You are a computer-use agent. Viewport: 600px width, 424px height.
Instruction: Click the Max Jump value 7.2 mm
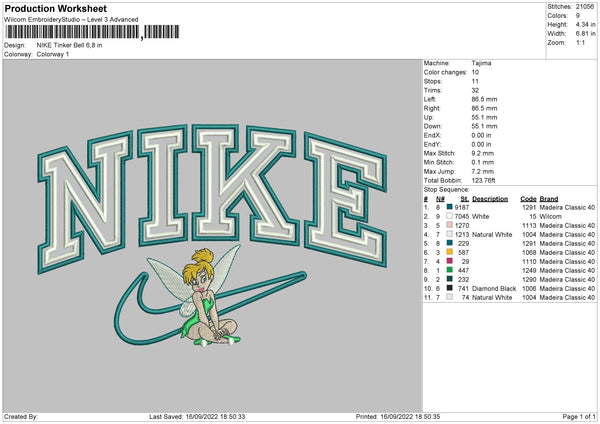[483, 171]
